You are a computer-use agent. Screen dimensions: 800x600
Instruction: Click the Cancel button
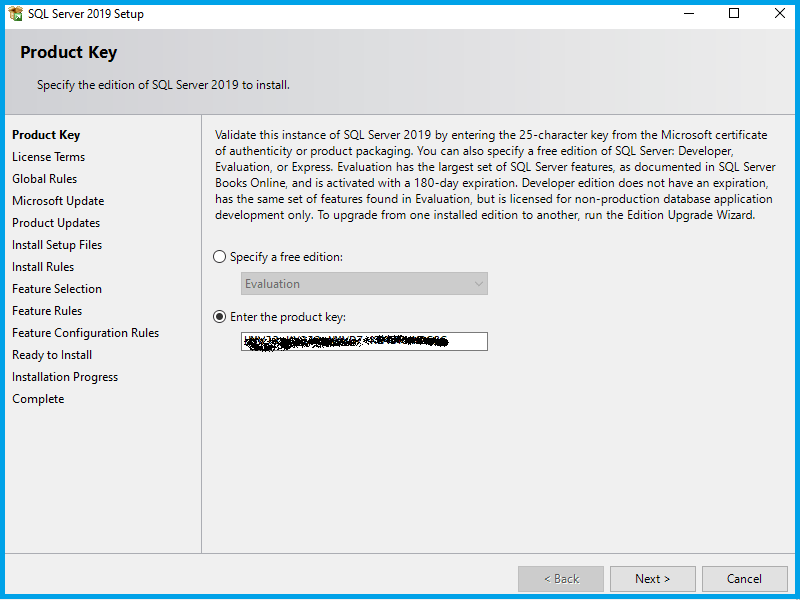click(x=744, y=579)
